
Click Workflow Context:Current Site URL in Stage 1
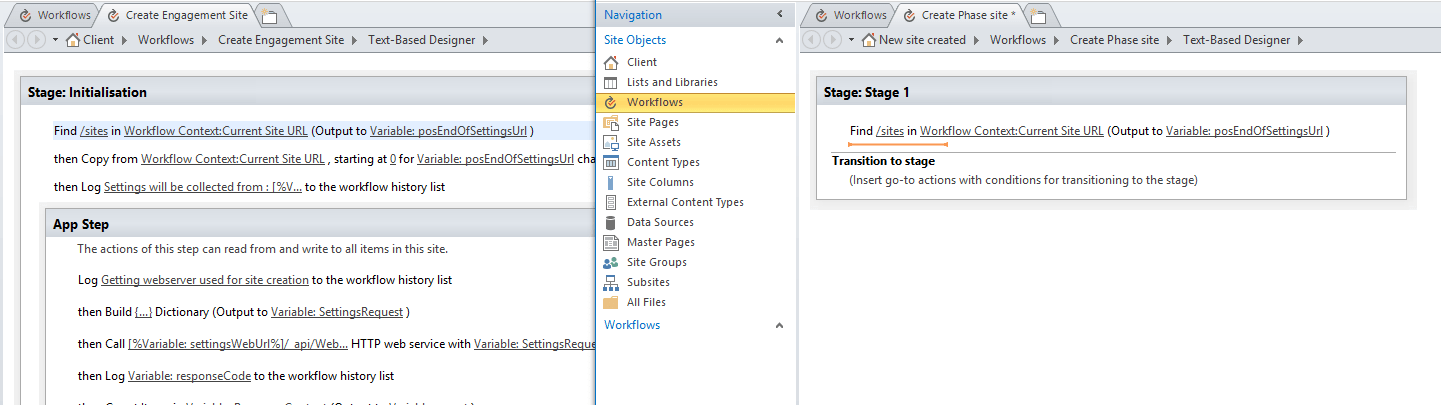[1011, 131]
